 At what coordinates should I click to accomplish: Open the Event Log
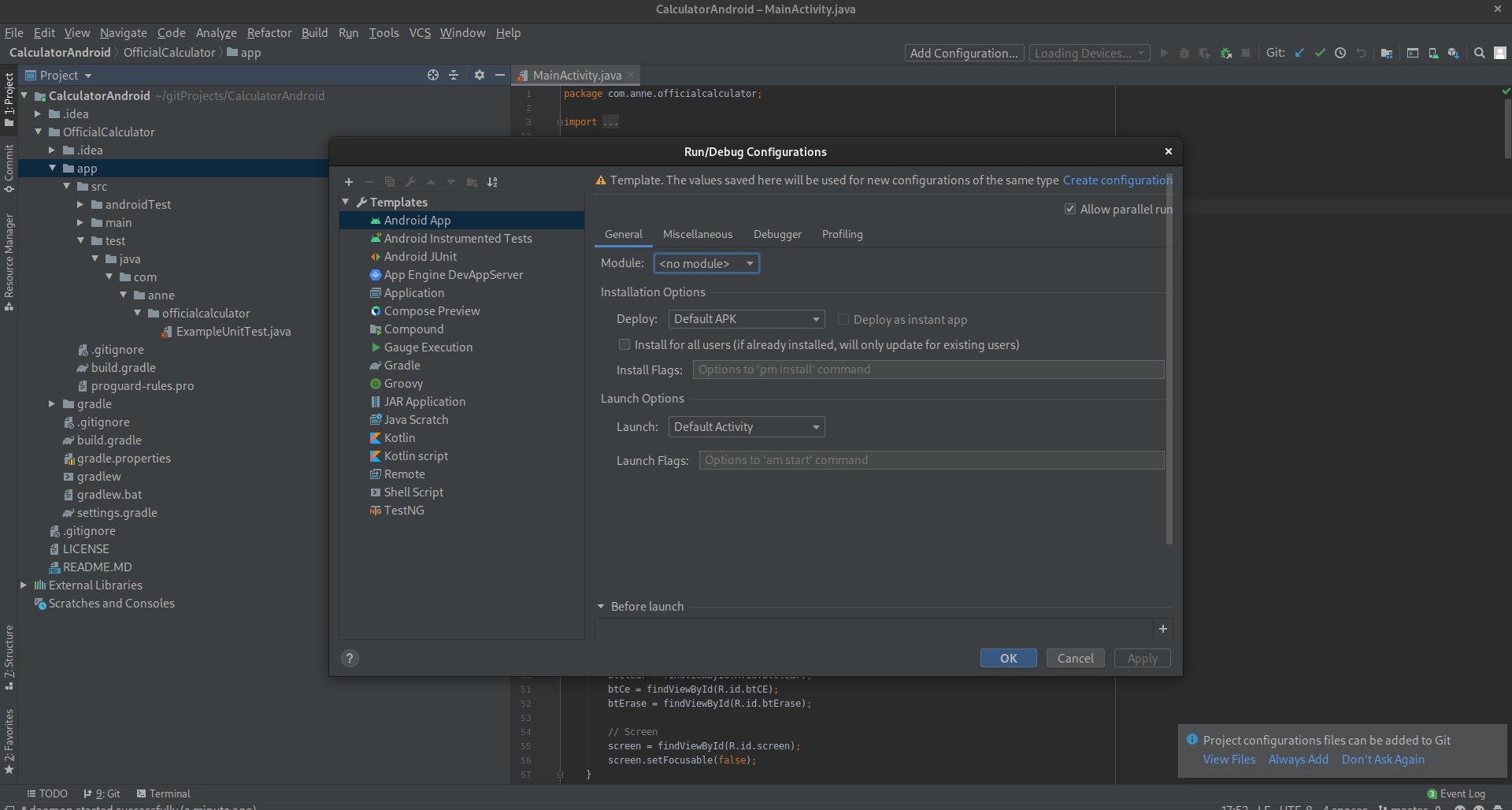(1456, 793)
